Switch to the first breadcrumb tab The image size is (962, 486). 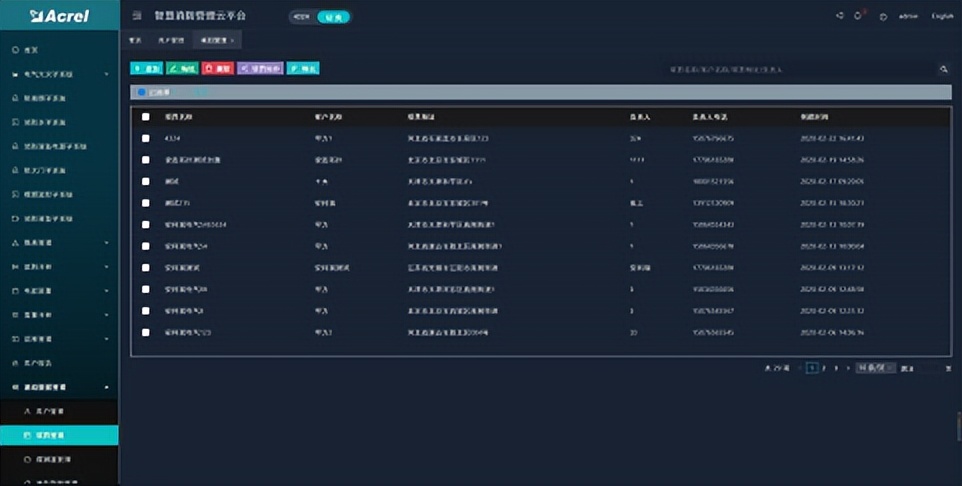tap(135, 41)
